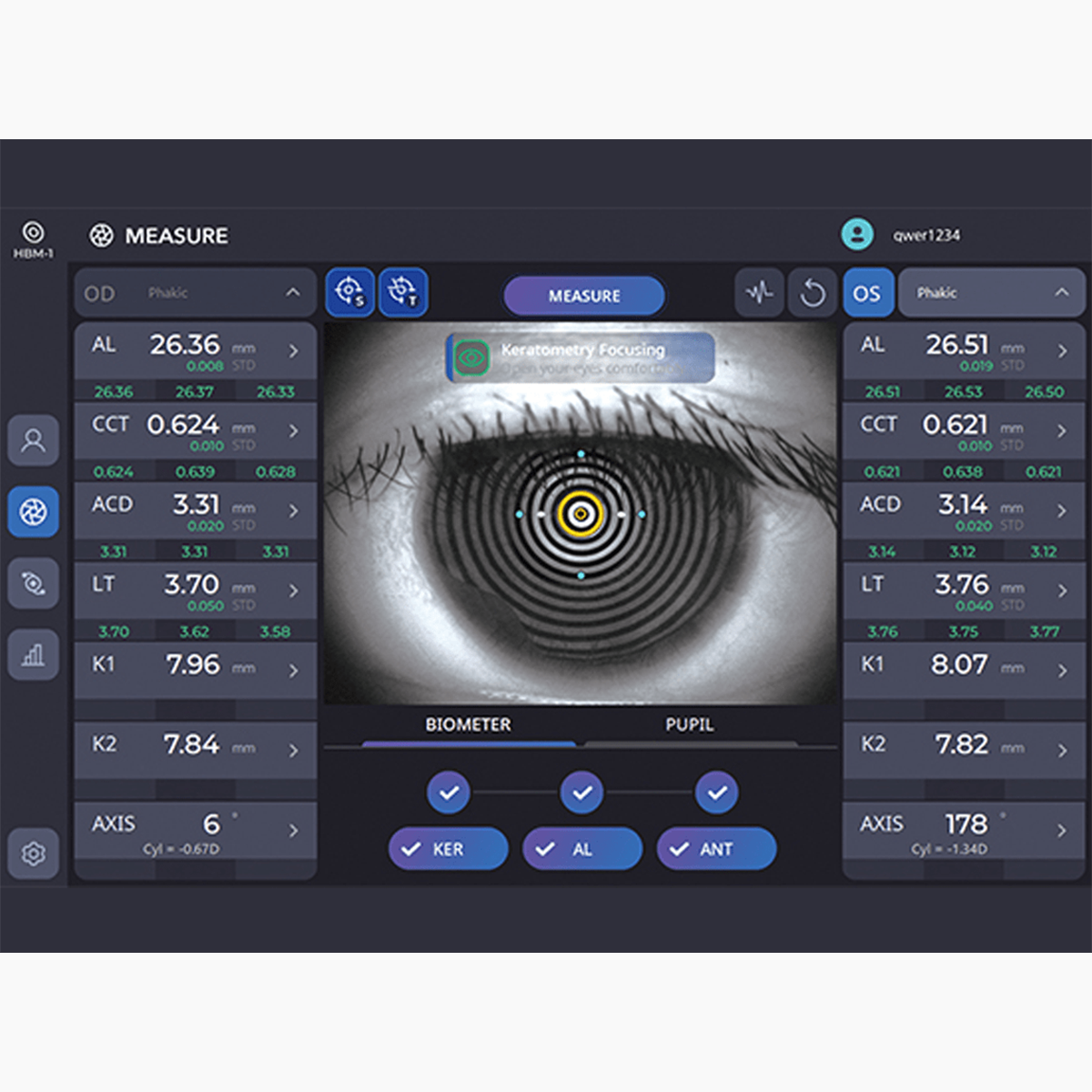
Task: Expand OD K1 7.96 details arrow
Action: (x=293, y=671)
